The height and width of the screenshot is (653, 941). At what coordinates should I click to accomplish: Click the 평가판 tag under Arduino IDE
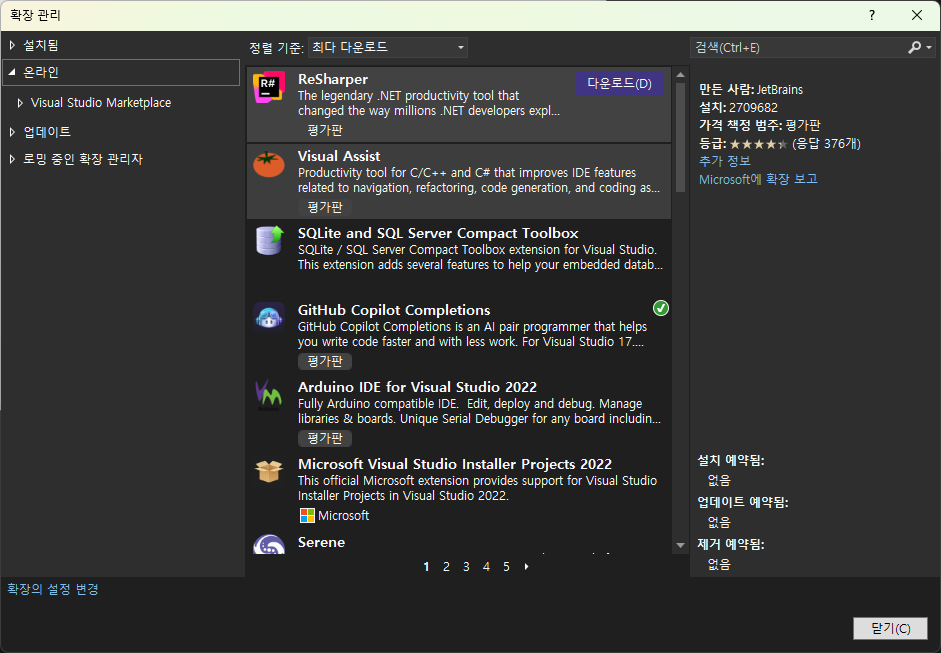pyautogui.click(x=325, y=438)
